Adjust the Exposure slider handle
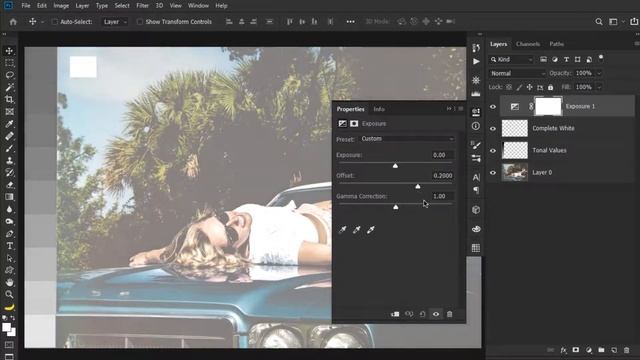The width and height of the screenshot is (640, 360). coord(395,166)
